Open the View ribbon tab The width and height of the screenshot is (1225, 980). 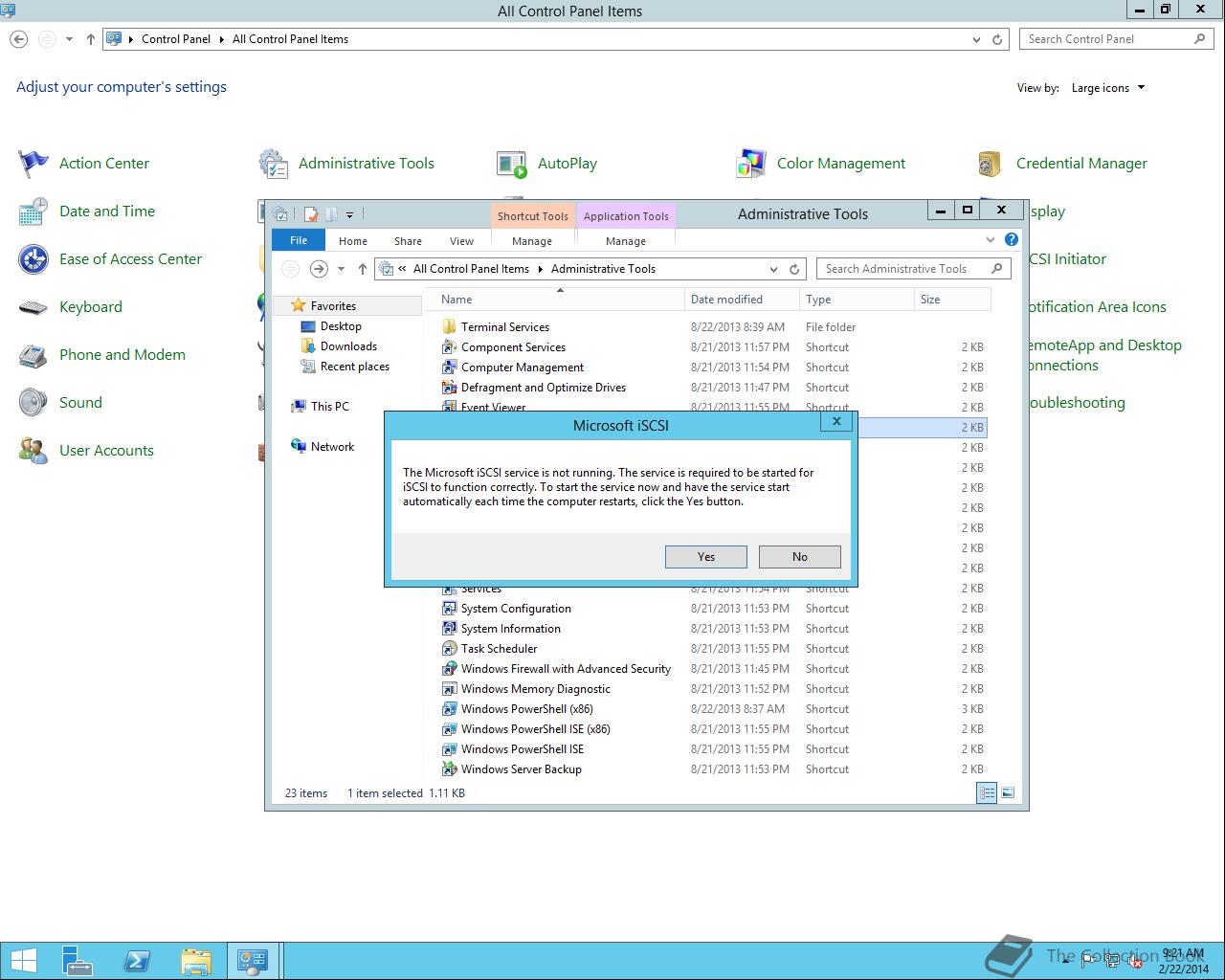coord(461,241)
